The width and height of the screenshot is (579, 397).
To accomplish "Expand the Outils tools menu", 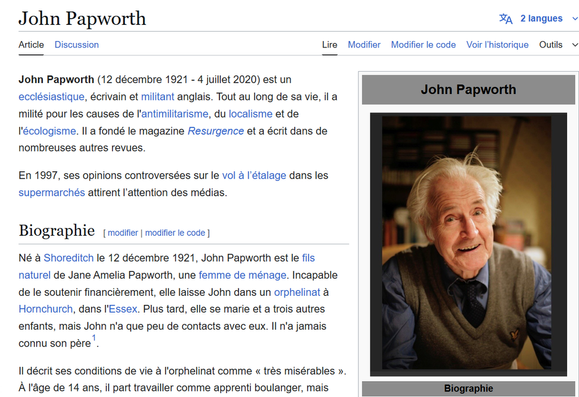I will coord(558,45).
